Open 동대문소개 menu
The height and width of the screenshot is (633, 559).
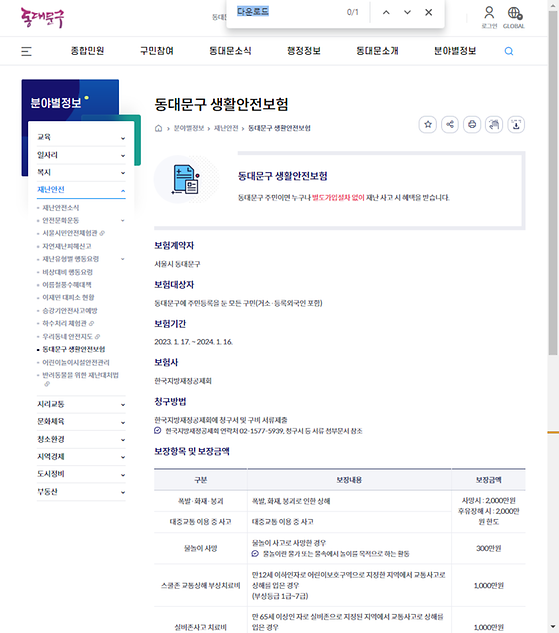point(377,51)
